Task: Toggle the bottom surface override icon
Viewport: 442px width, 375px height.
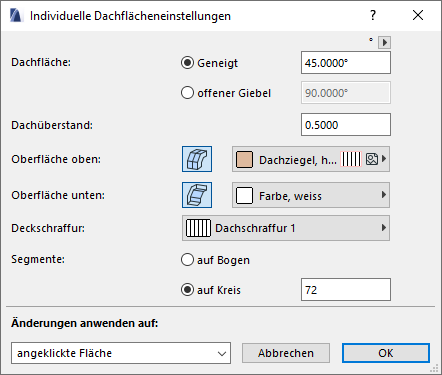Action: click(x=197, y=195)
